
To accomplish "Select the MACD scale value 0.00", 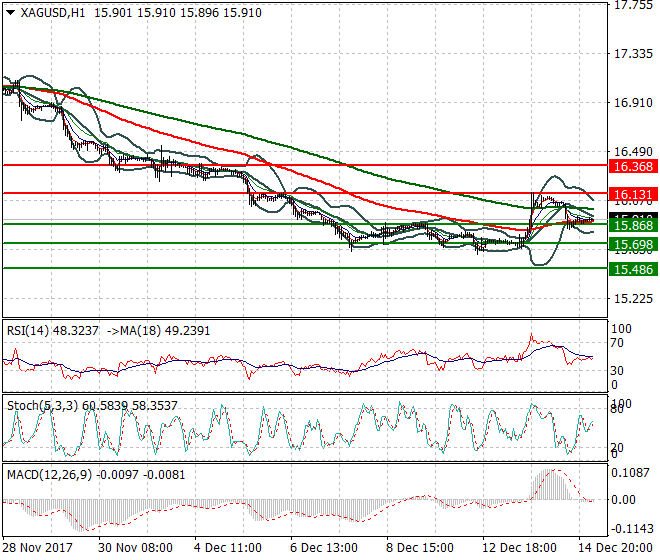I will click(623, 500).
